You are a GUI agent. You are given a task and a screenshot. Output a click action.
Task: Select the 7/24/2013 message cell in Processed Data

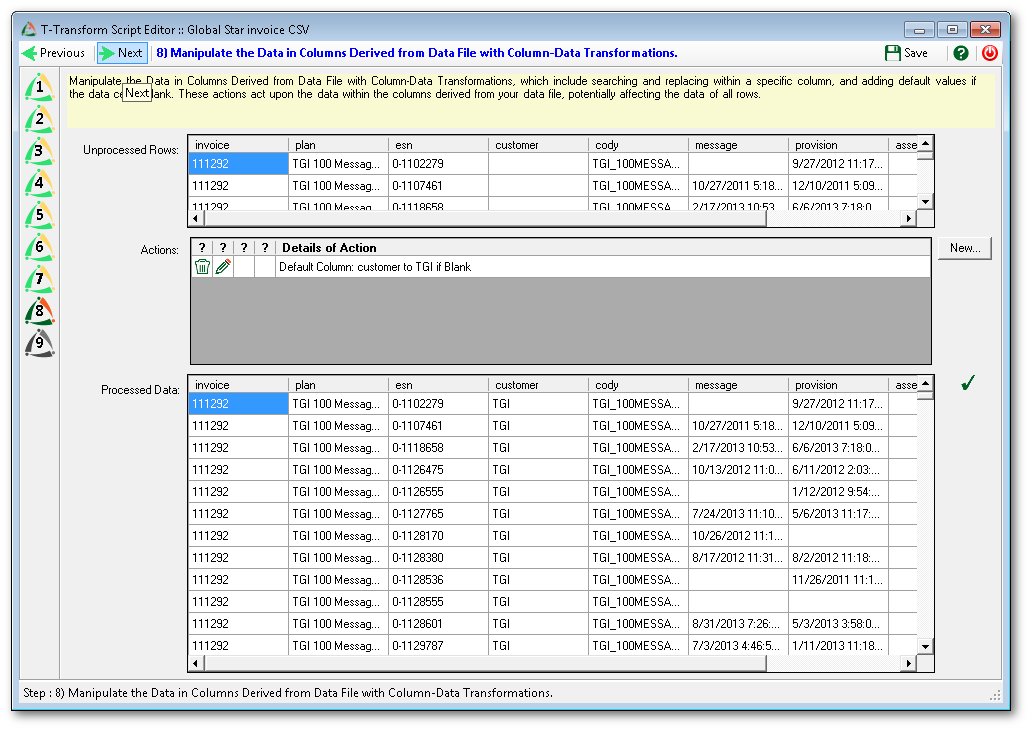pos(738,514)
